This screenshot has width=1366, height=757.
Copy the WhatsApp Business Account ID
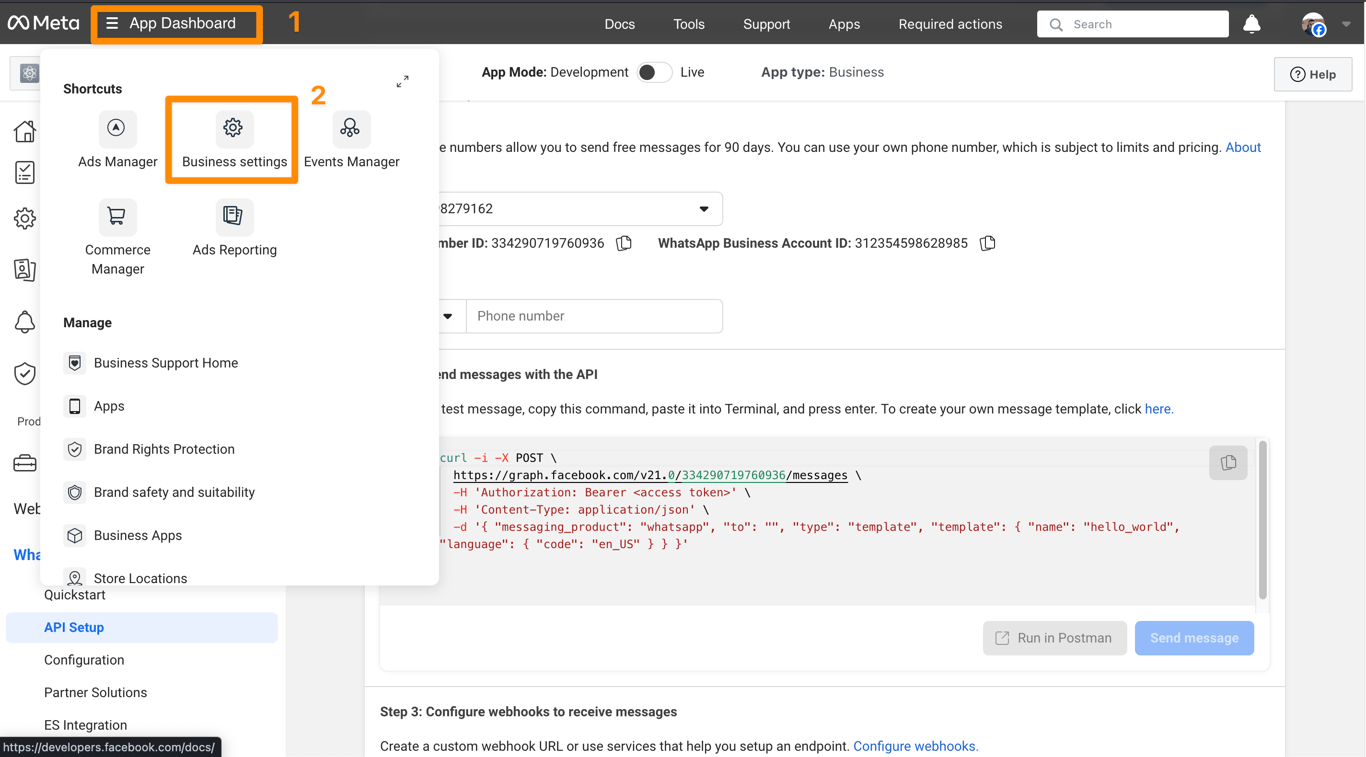pos(988,243)
